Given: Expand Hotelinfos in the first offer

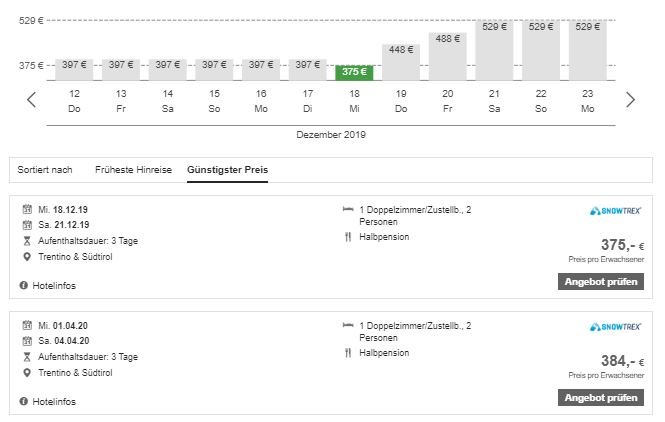Looking at the screenshot, I should [53, 286].
